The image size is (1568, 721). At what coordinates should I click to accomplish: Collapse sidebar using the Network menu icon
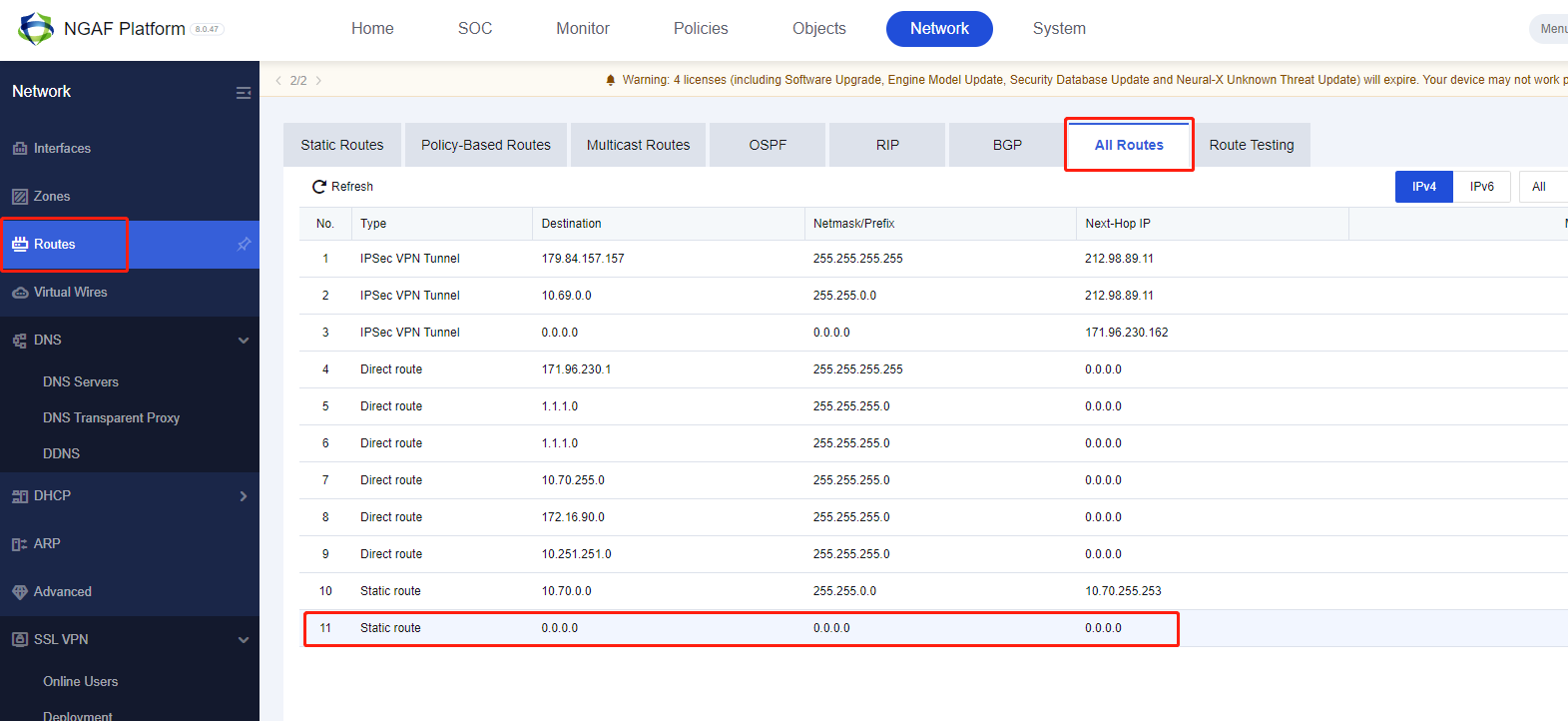coord(244,93)
